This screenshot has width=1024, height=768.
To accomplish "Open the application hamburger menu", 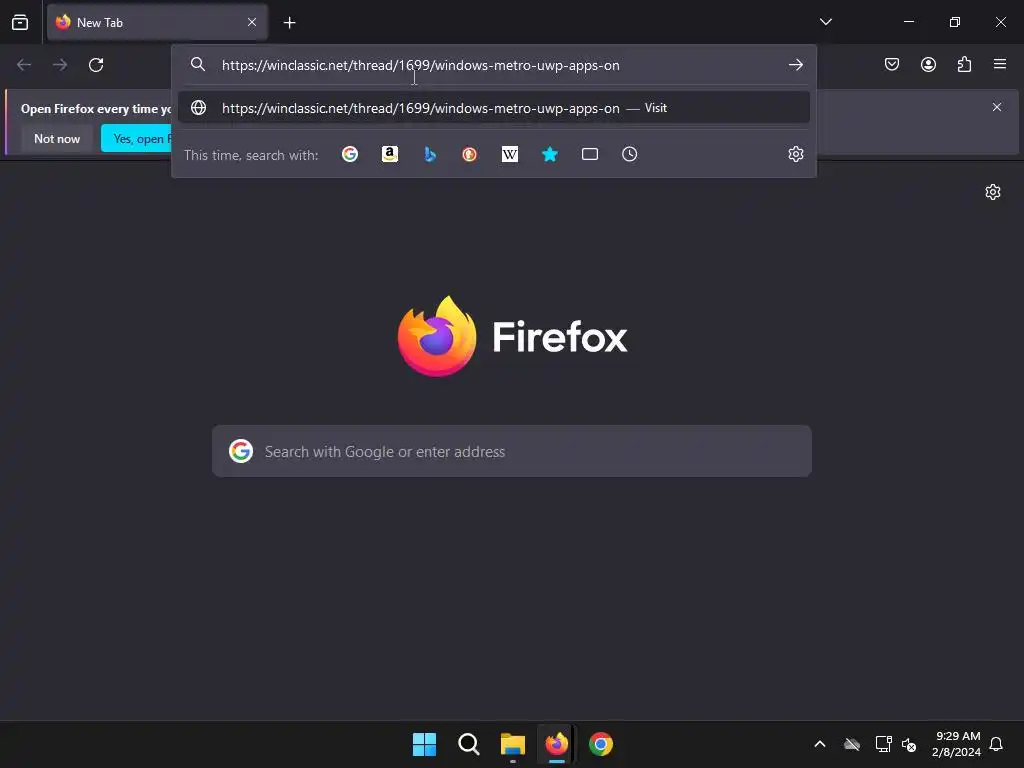I will tap(1000, 64).
